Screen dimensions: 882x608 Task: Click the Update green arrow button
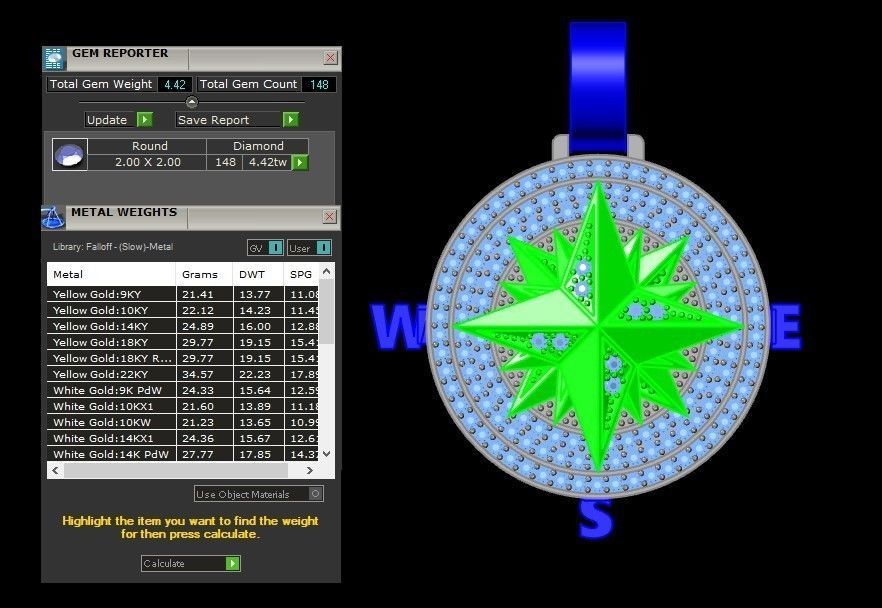tap(145, 119)
